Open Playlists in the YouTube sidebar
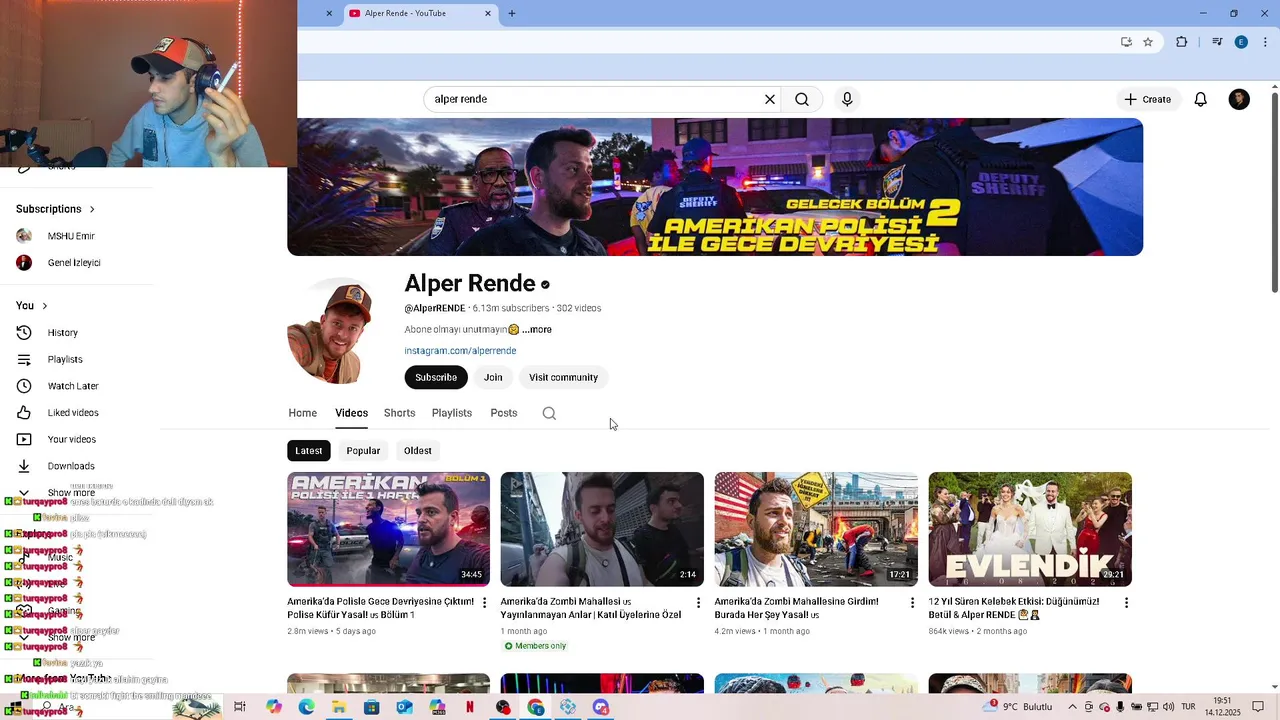 (65, 359)
